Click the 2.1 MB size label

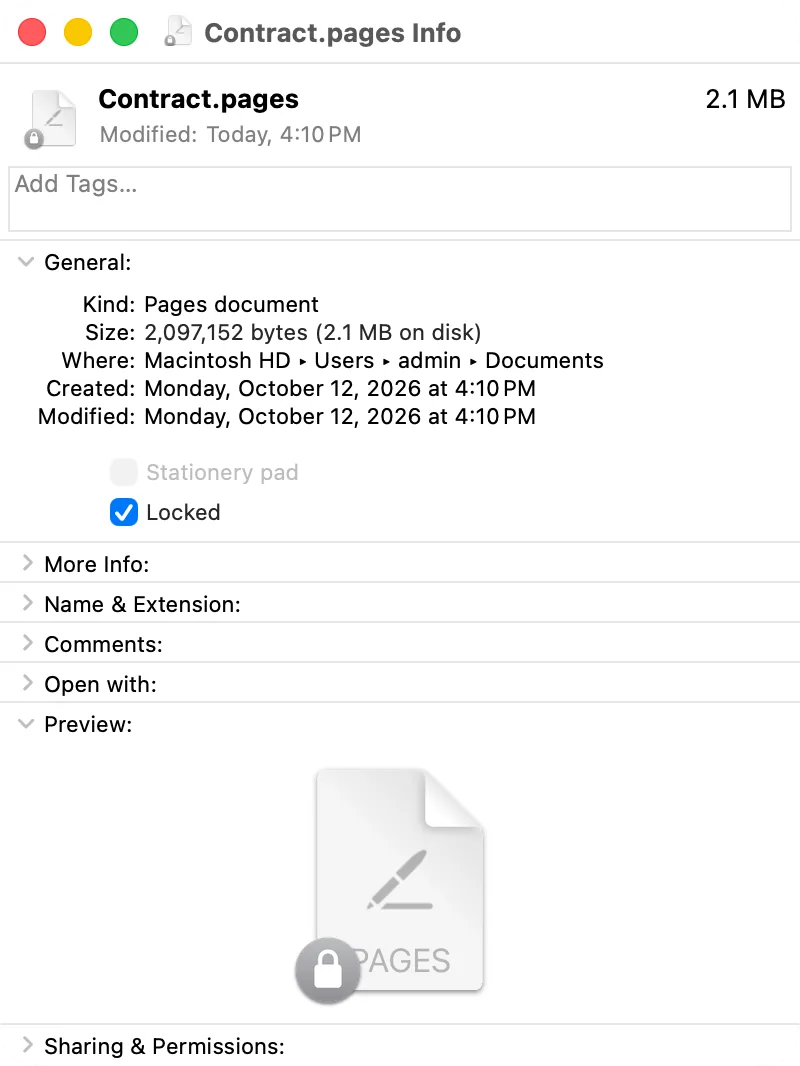745,99
